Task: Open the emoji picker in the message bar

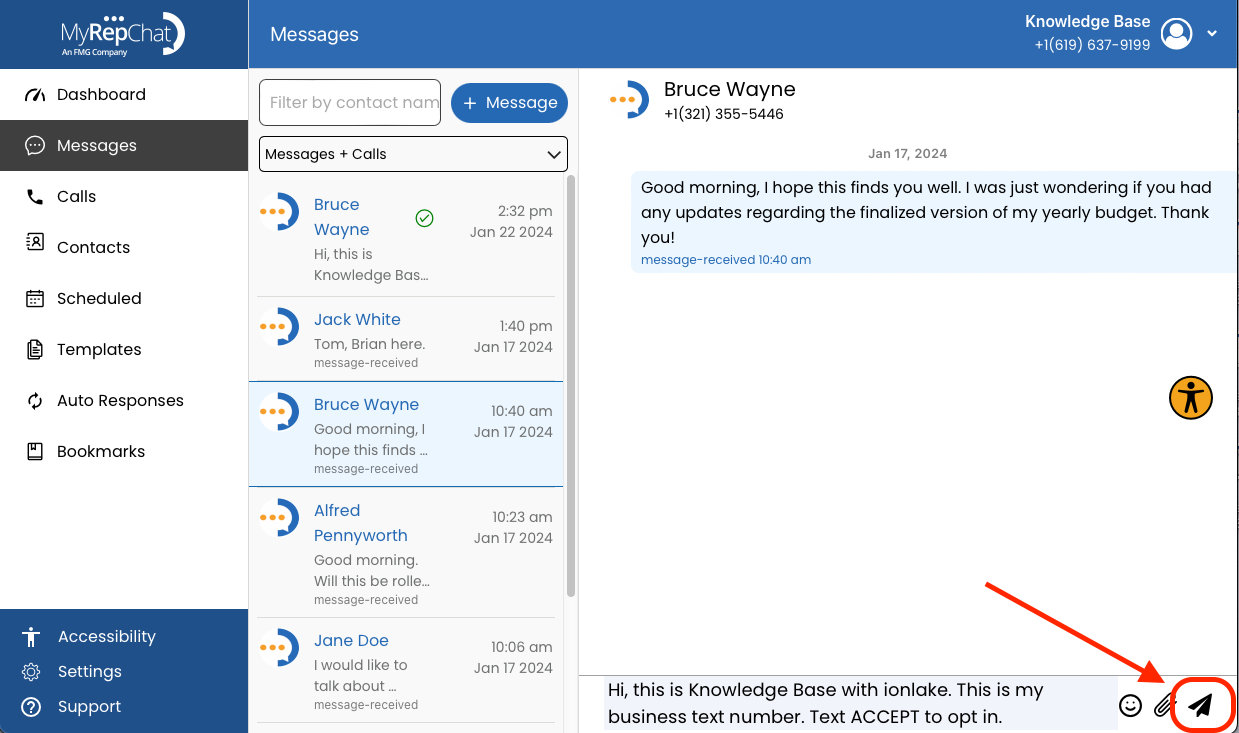Action: pyautogui.click(x=1130, y=705)
